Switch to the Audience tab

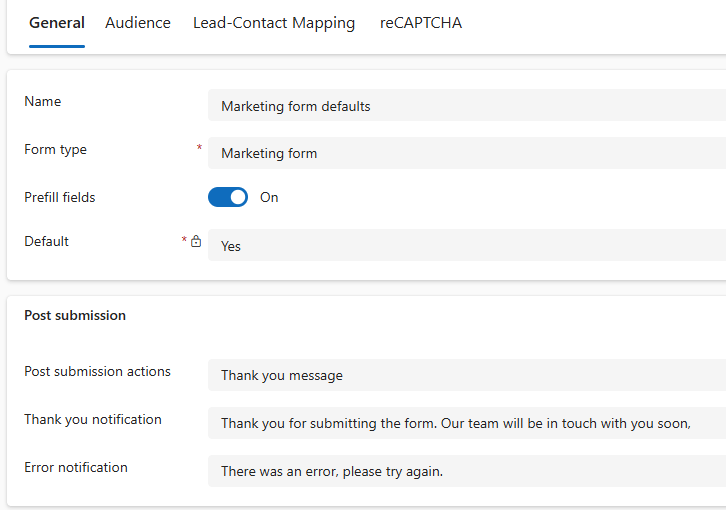point(138,23)
